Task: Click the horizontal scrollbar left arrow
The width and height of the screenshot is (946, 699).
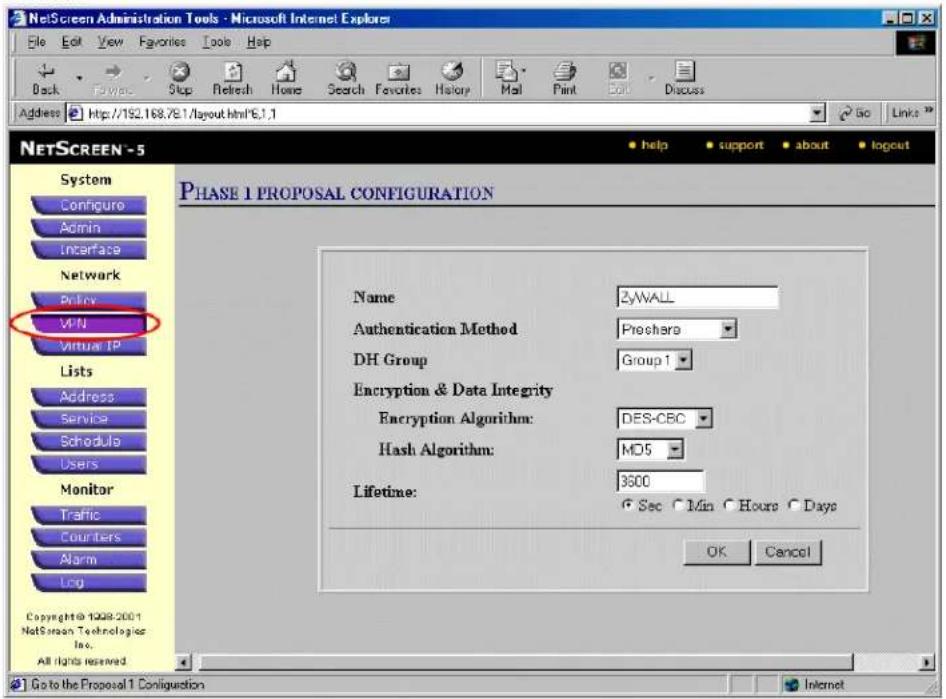Action: tap(183, 663)
